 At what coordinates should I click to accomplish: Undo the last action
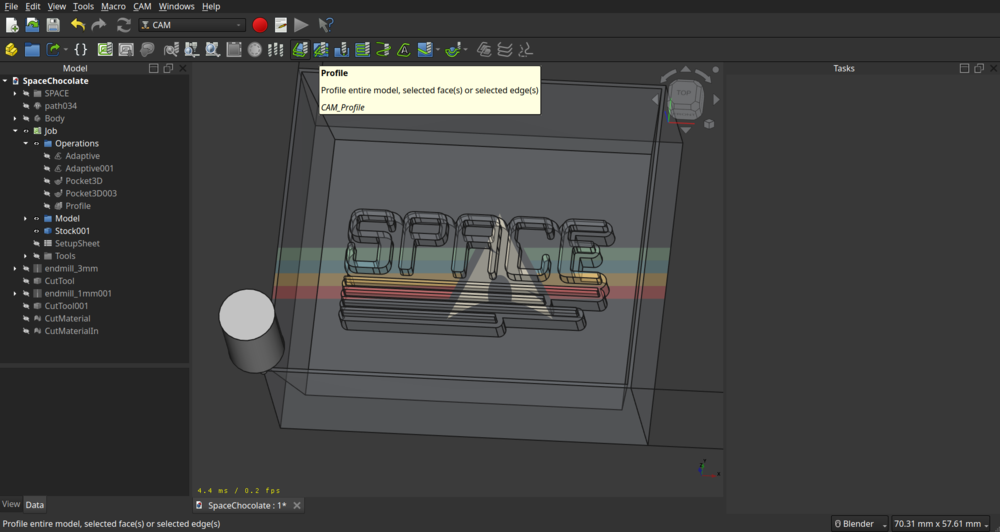[x=78, y=25]
